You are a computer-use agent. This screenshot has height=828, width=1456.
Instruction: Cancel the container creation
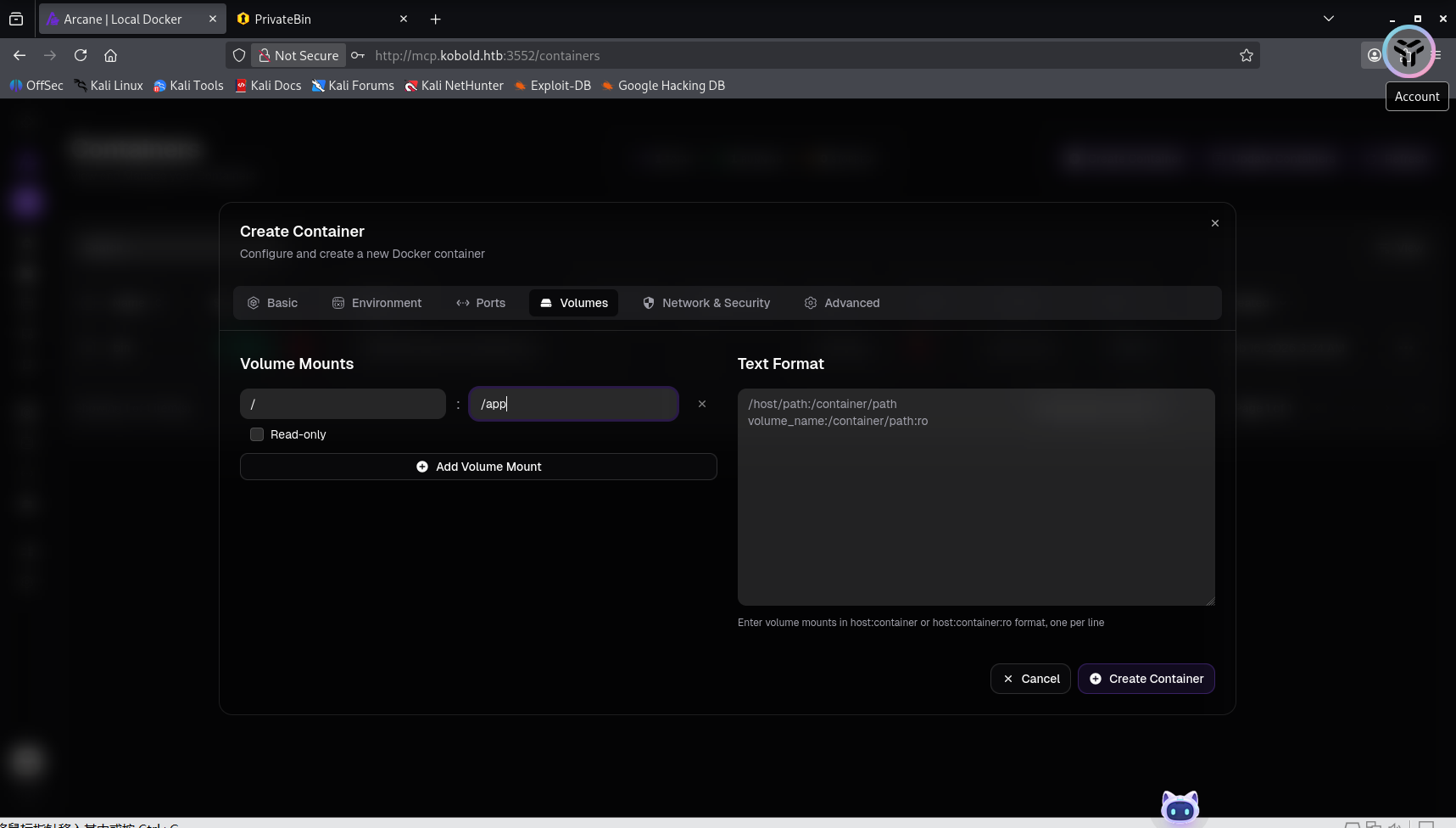1030,679
